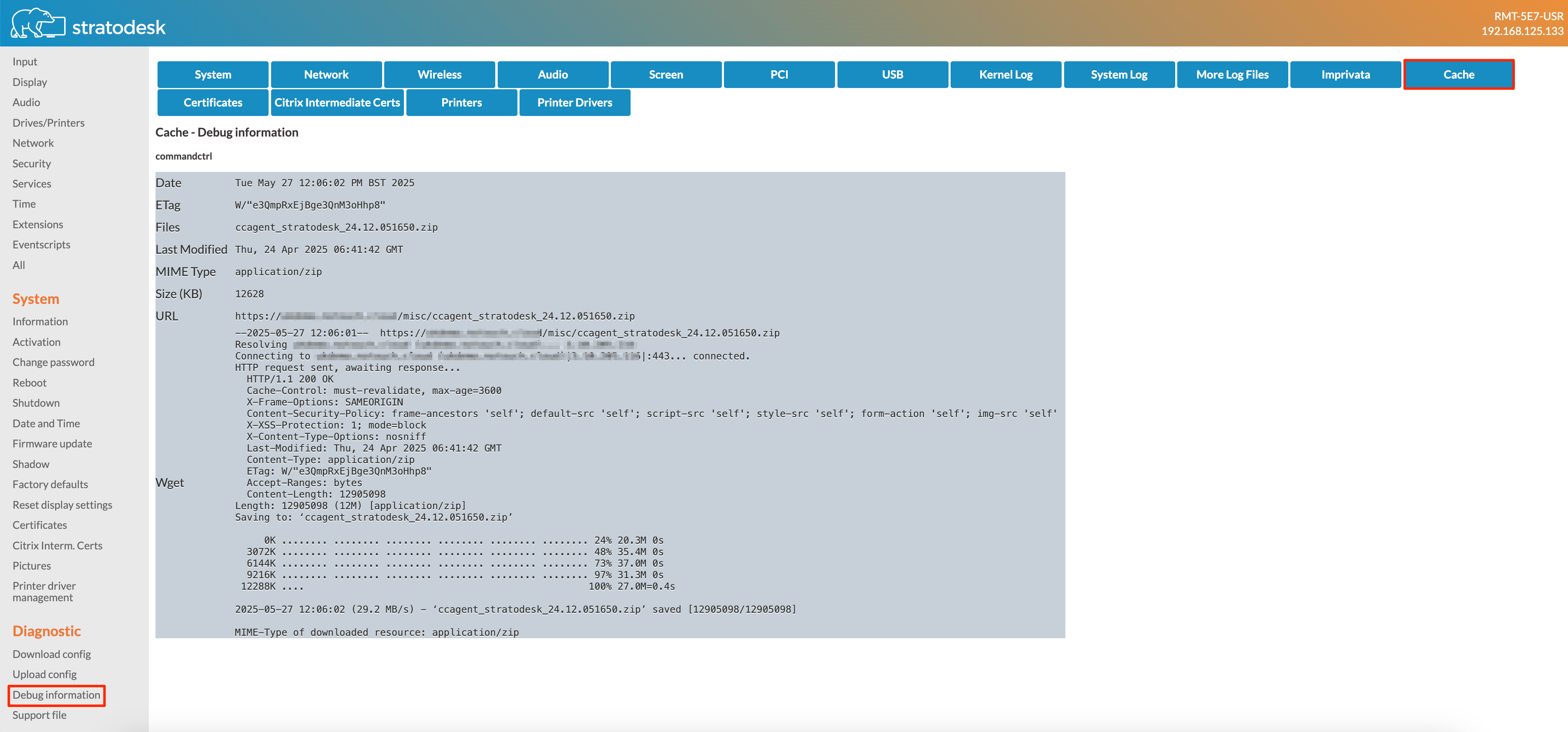Open the System debug tab
Viewport: 1568px width, 732px height.
coord(212,74)
